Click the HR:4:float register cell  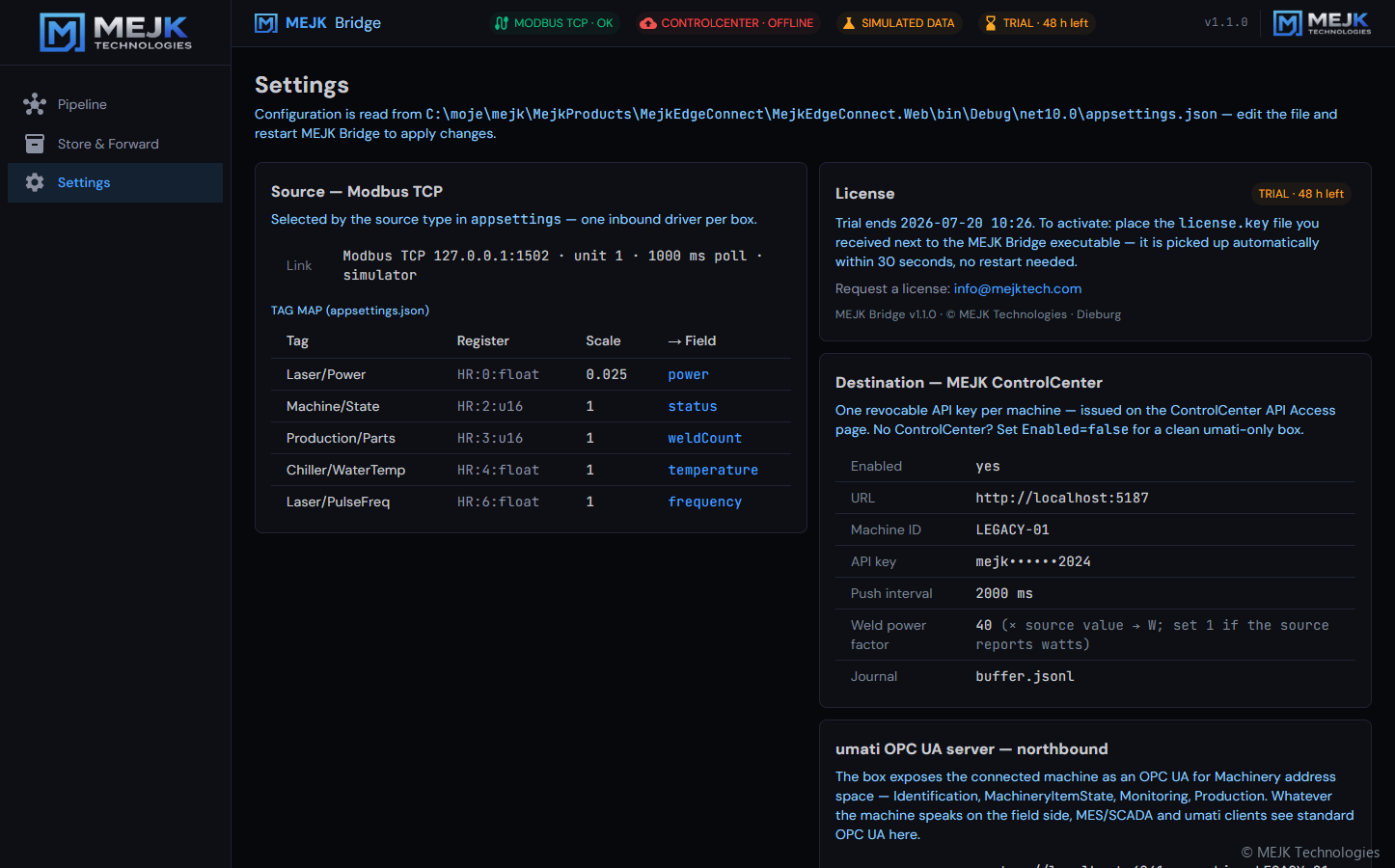tap(498, 470)
